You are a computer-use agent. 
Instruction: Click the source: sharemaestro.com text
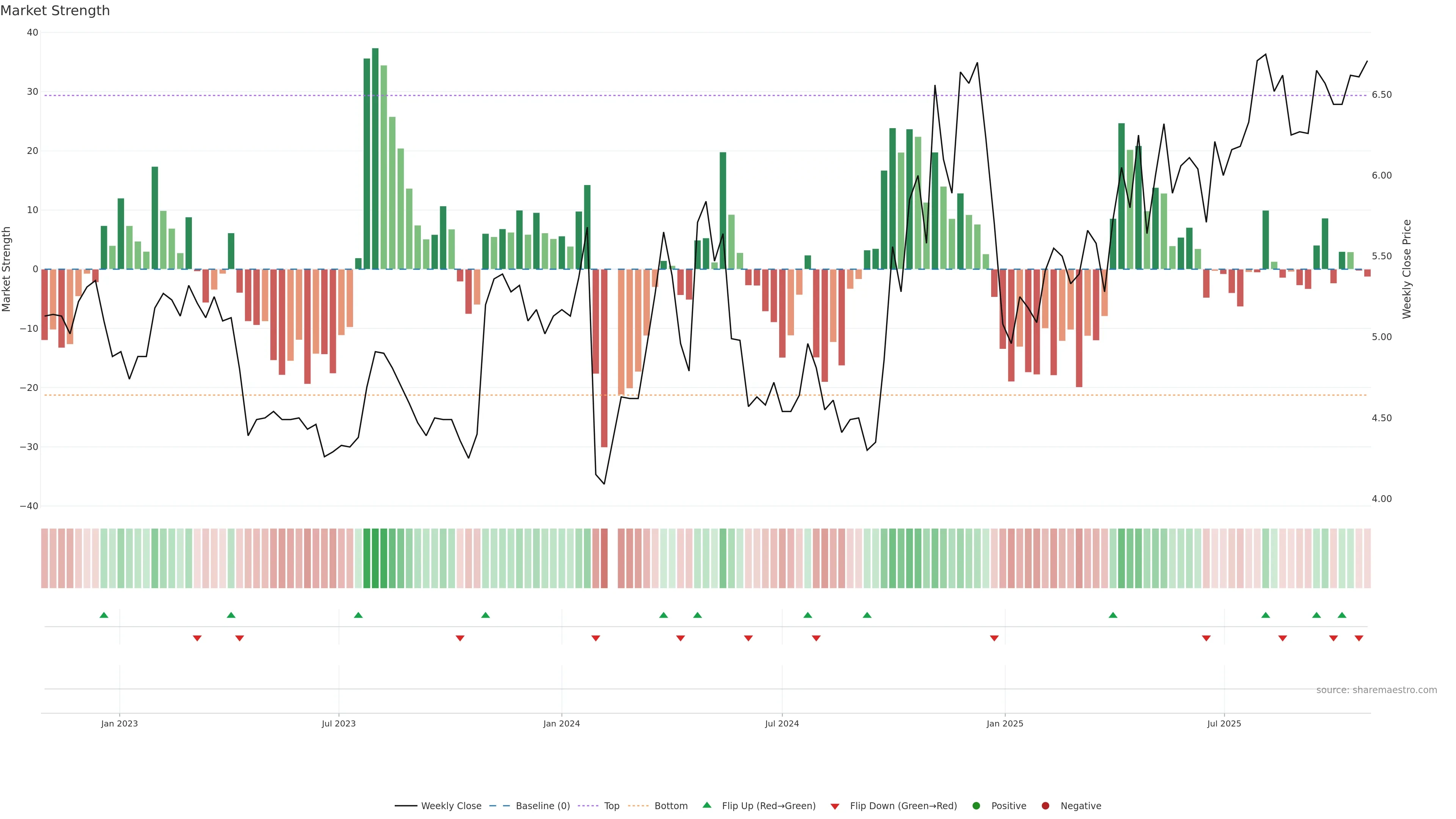pos(1376,690)
